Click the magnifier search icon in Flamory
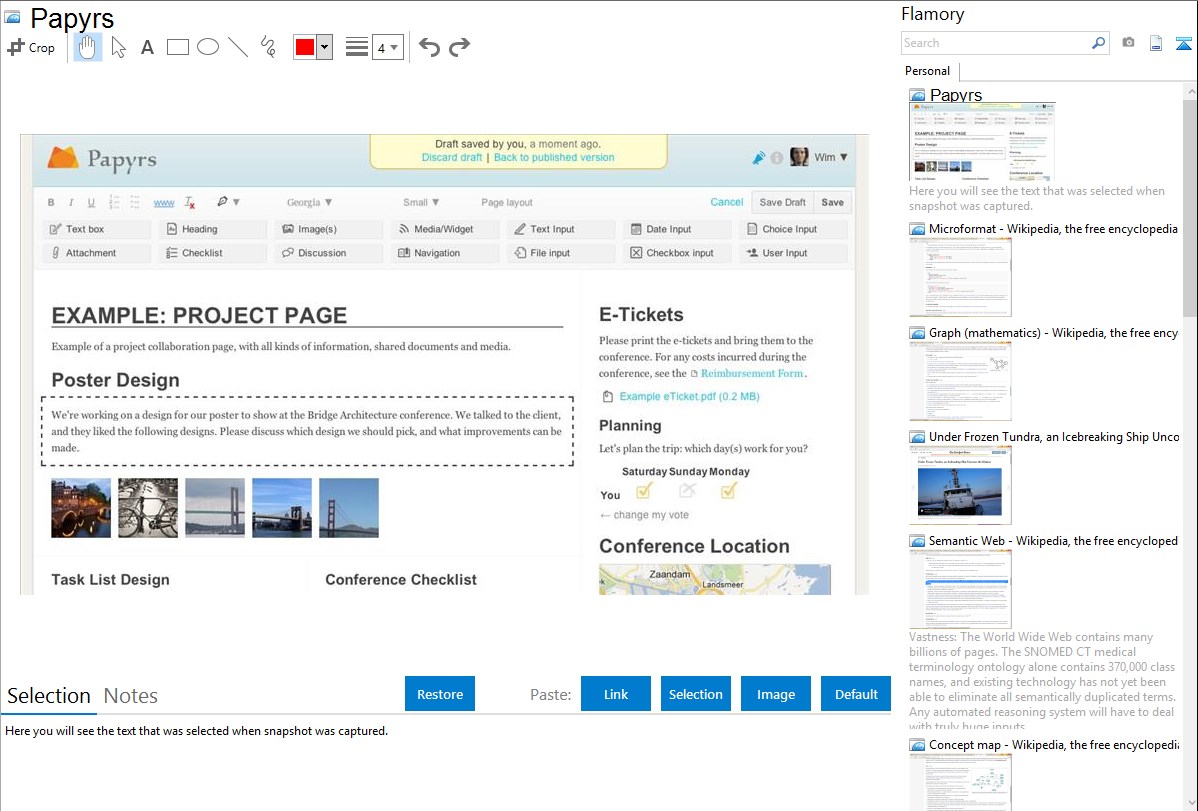The width and height of the screenshot is (1198, 811). pos(1098,43)
